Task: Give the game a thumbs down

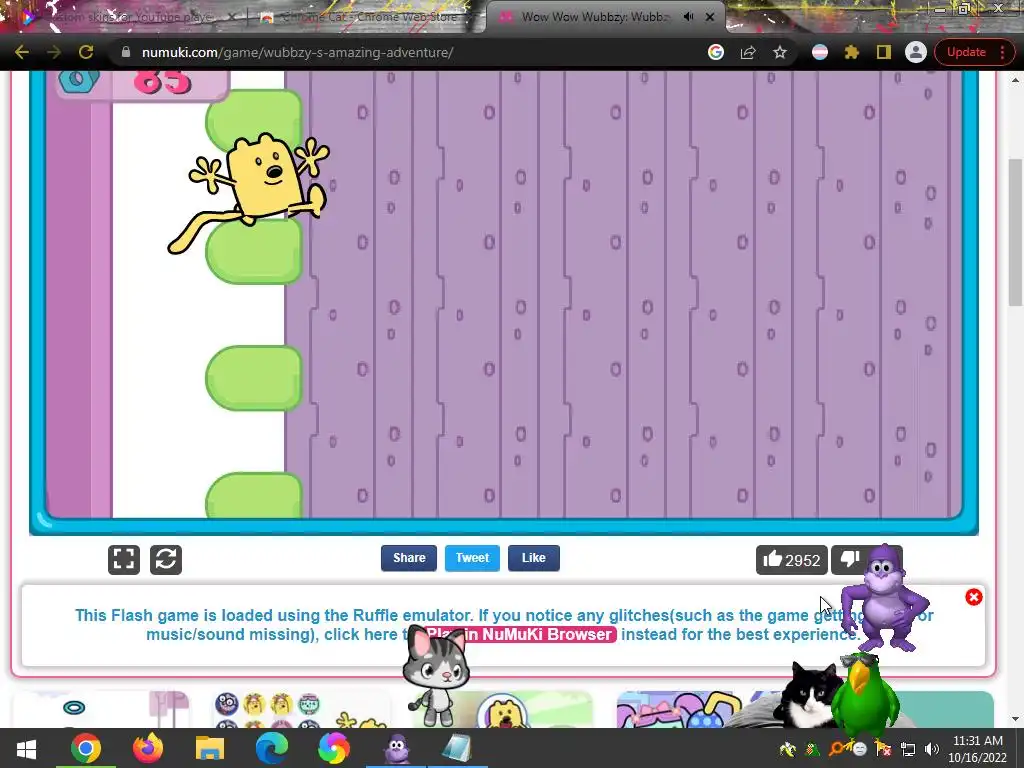Action: [x=849, y=560]
